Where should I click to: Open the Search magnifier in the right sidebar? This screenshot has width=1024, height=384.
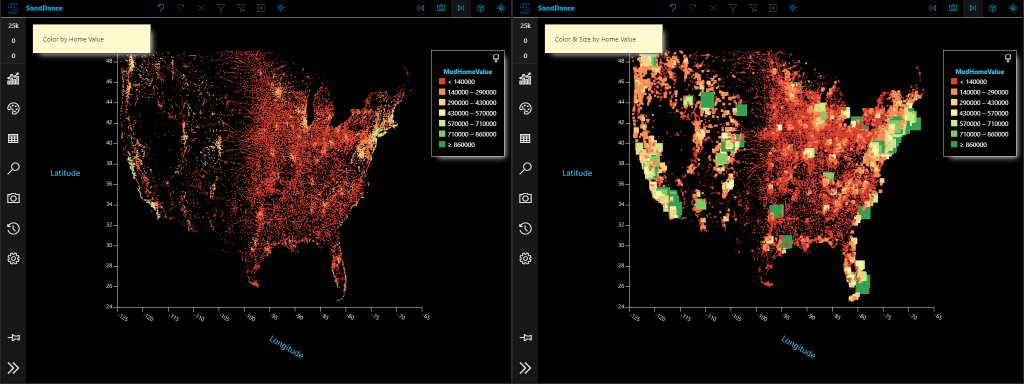click(x=525, y=168)
